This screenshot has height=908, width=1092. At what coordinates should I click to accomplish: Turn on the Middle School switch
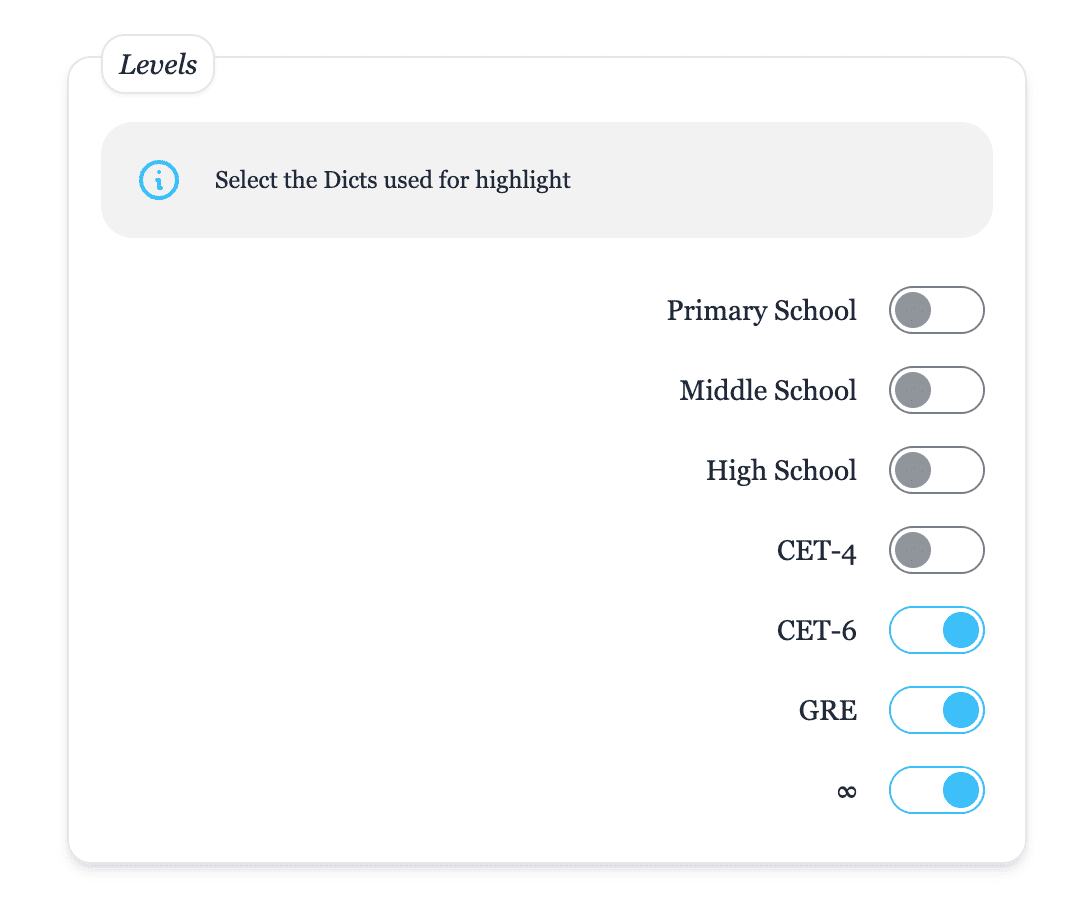(936, 390)
